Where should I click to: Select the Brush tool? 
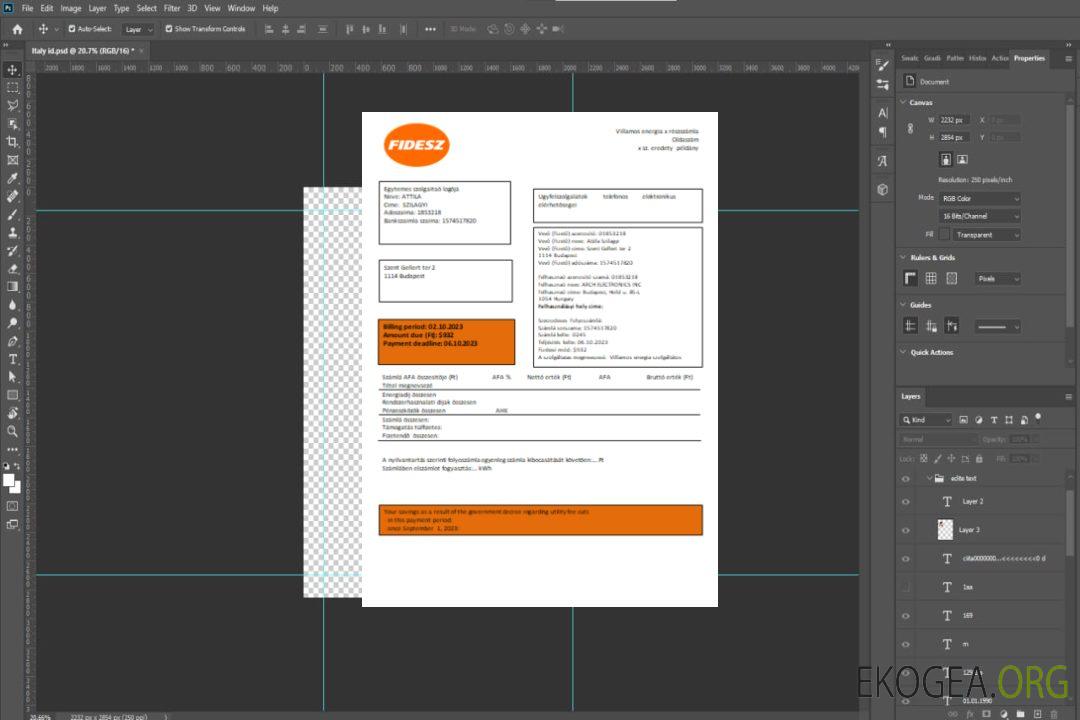click(12, 214)
